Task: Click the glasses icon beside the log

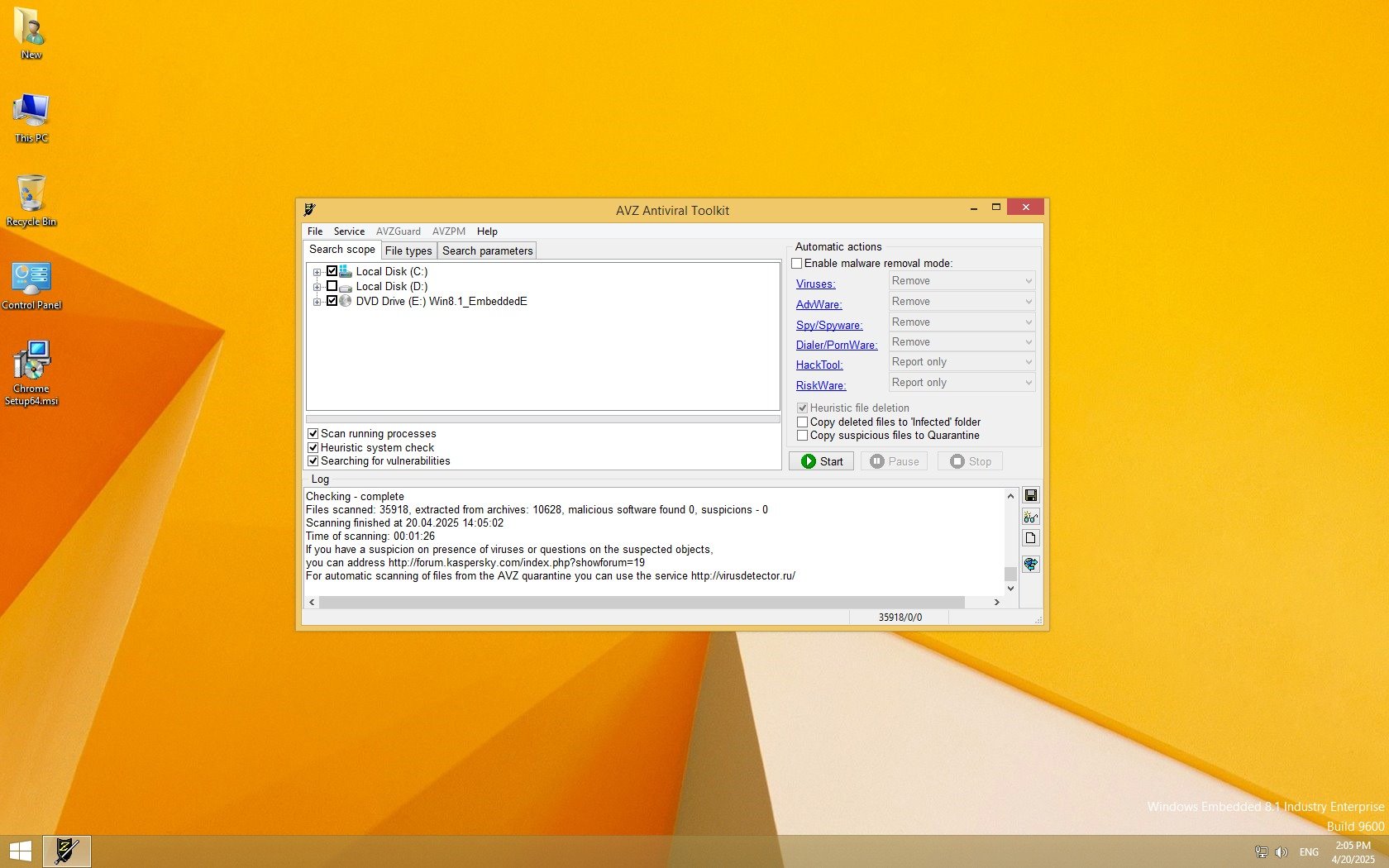Action: (1030, 517)
